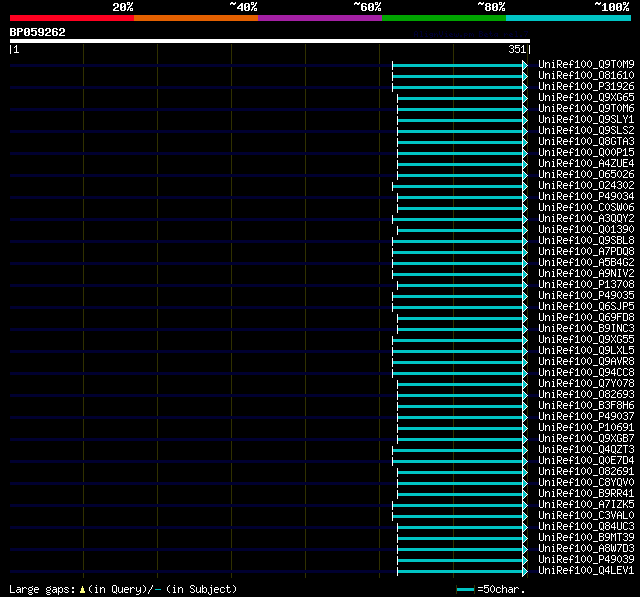Select the UniRef100_Q9AVR8 label

tap(586, 362)
